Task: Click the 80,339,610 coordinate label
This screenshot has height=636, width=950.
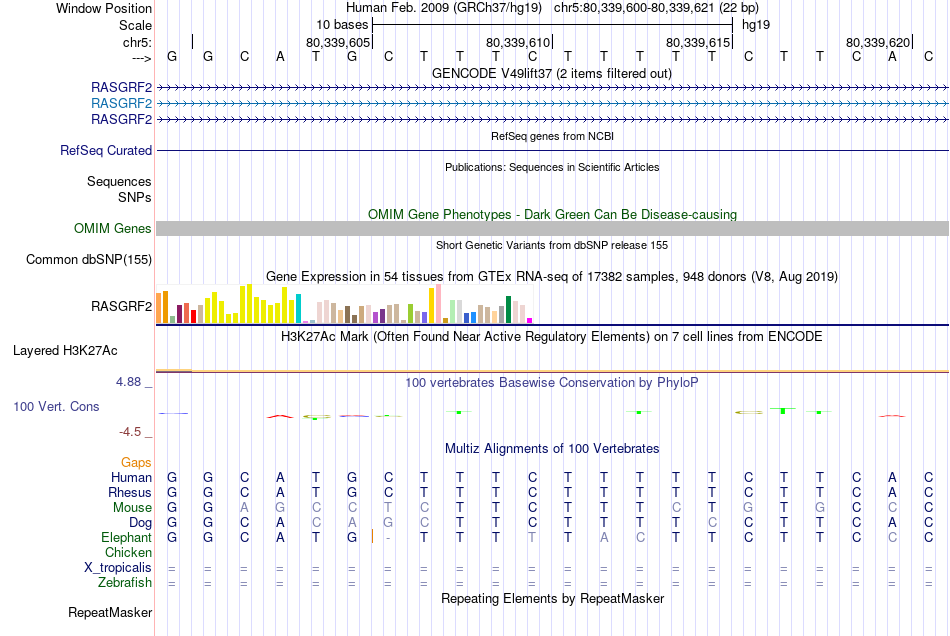Action: click(x=517, y=42)
